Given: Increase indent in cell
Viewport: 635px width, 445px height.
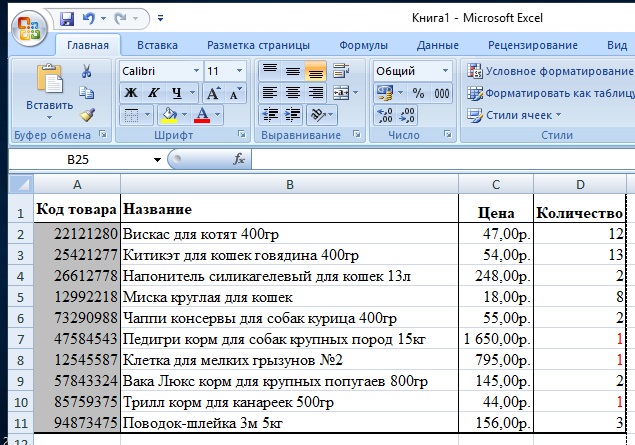Looking at the screenshot, I should point(293,115).
